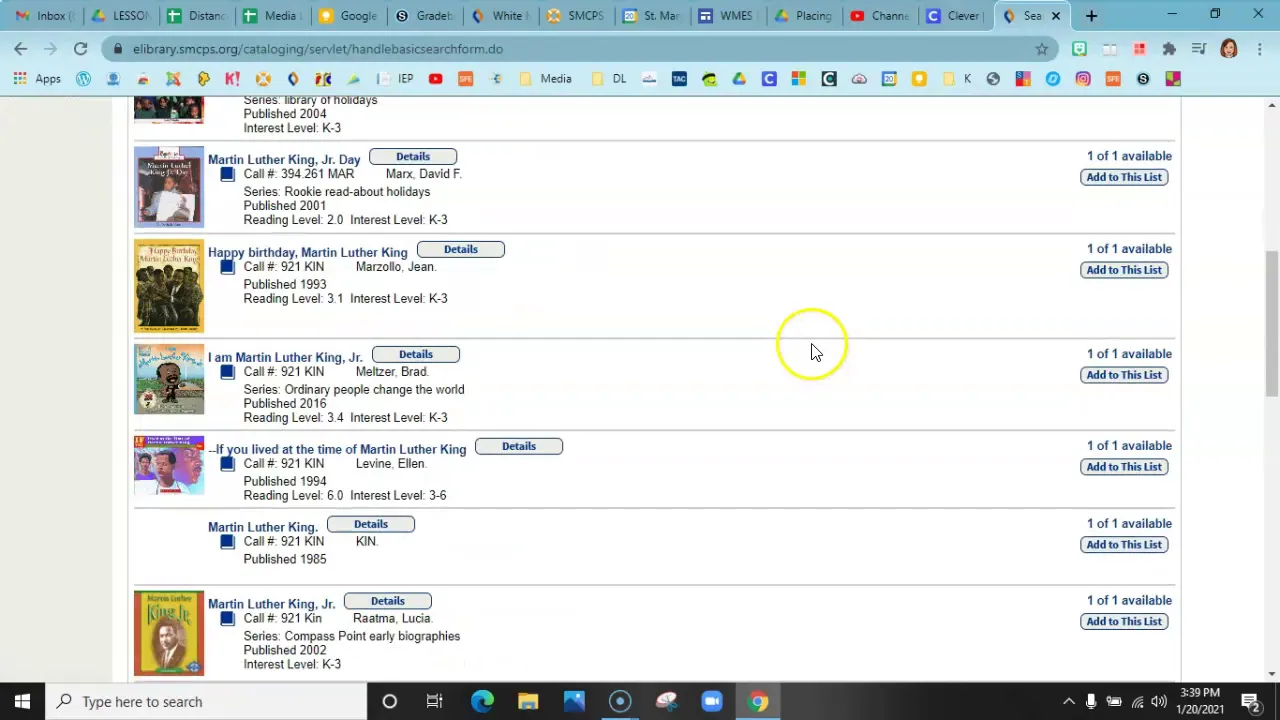Screen dimensions: 1280x720
Task: Open the Extensions puzzle-piece icon
Action: click(x=1169, y=48)
